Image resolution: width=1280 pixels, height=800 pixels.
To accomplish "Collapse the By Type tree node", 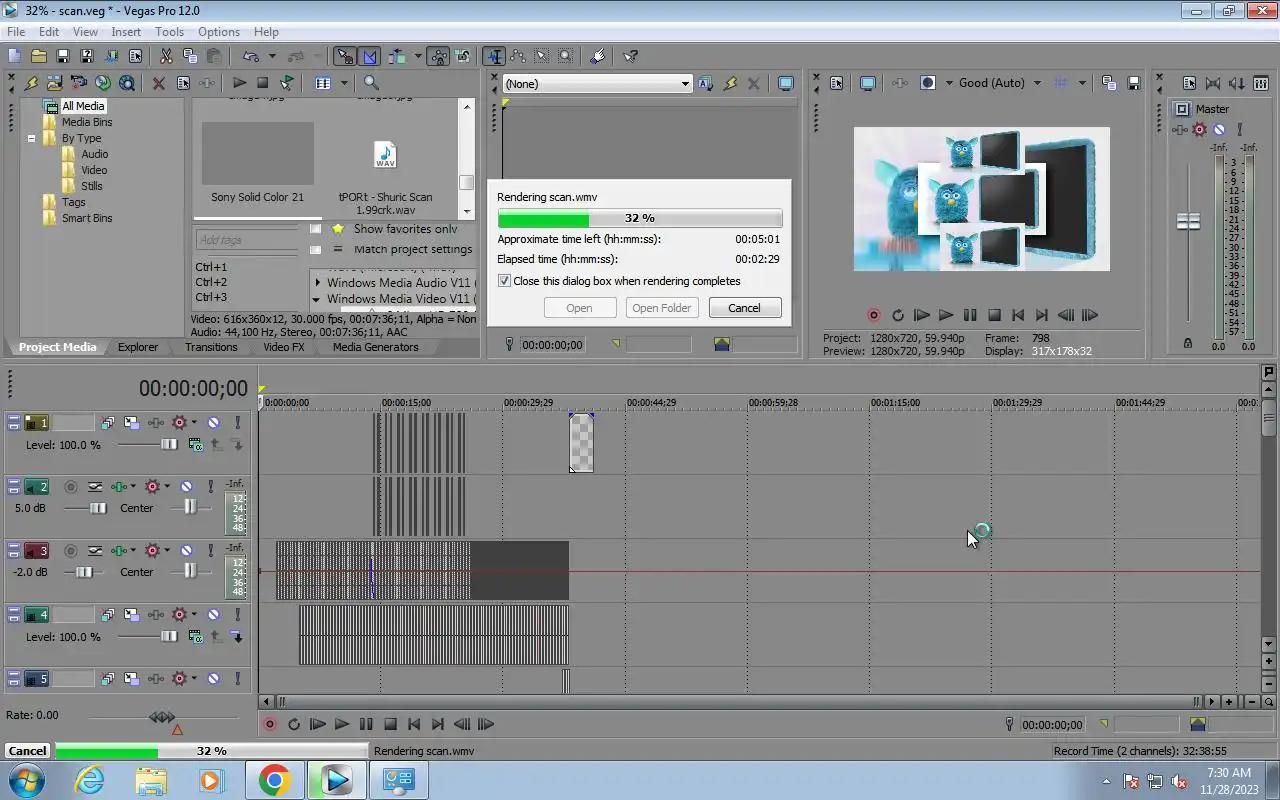I will click(x=31, y=138).
